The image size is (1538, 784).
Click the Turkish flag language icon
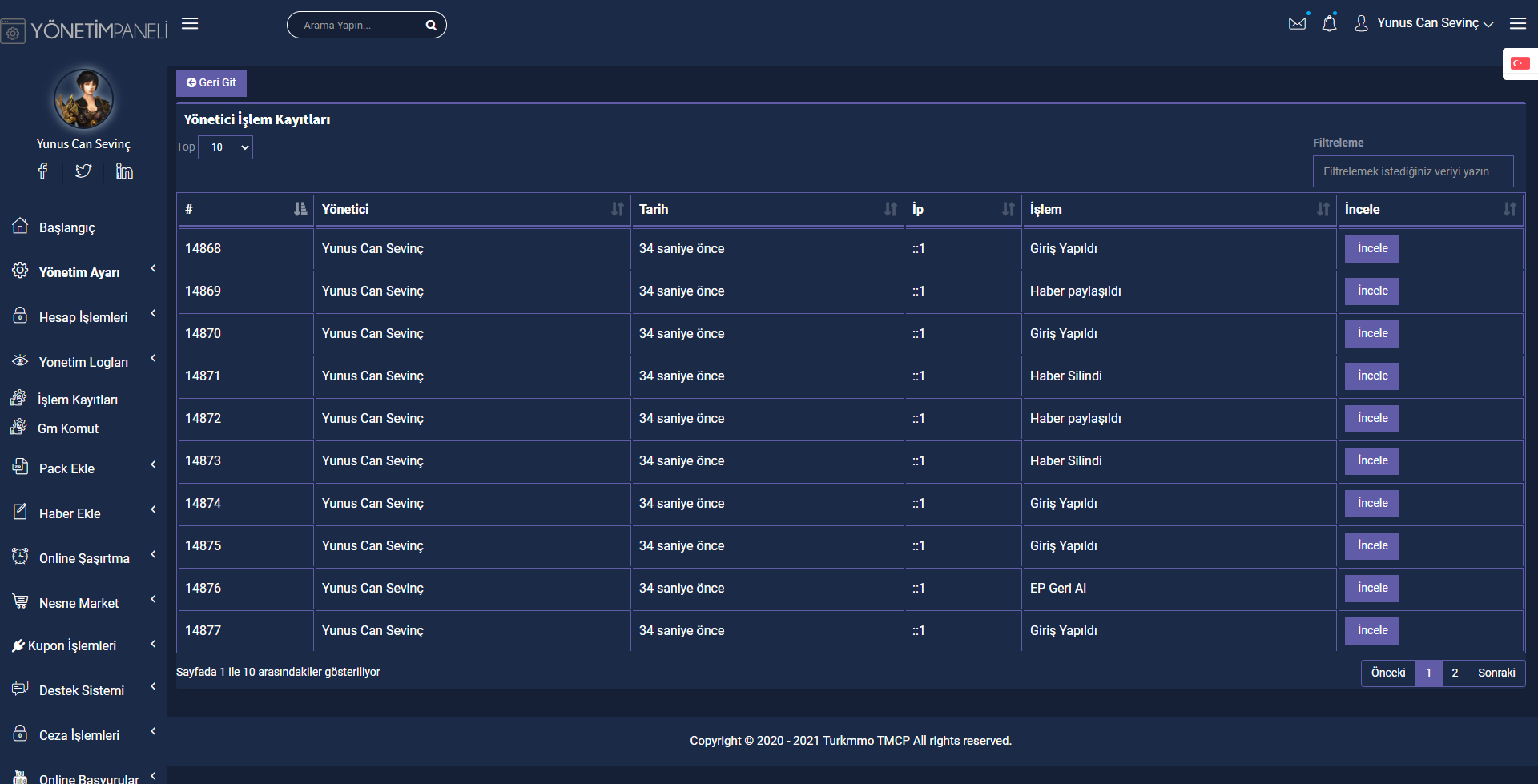pyautogui.click(x=1520, y=63)
